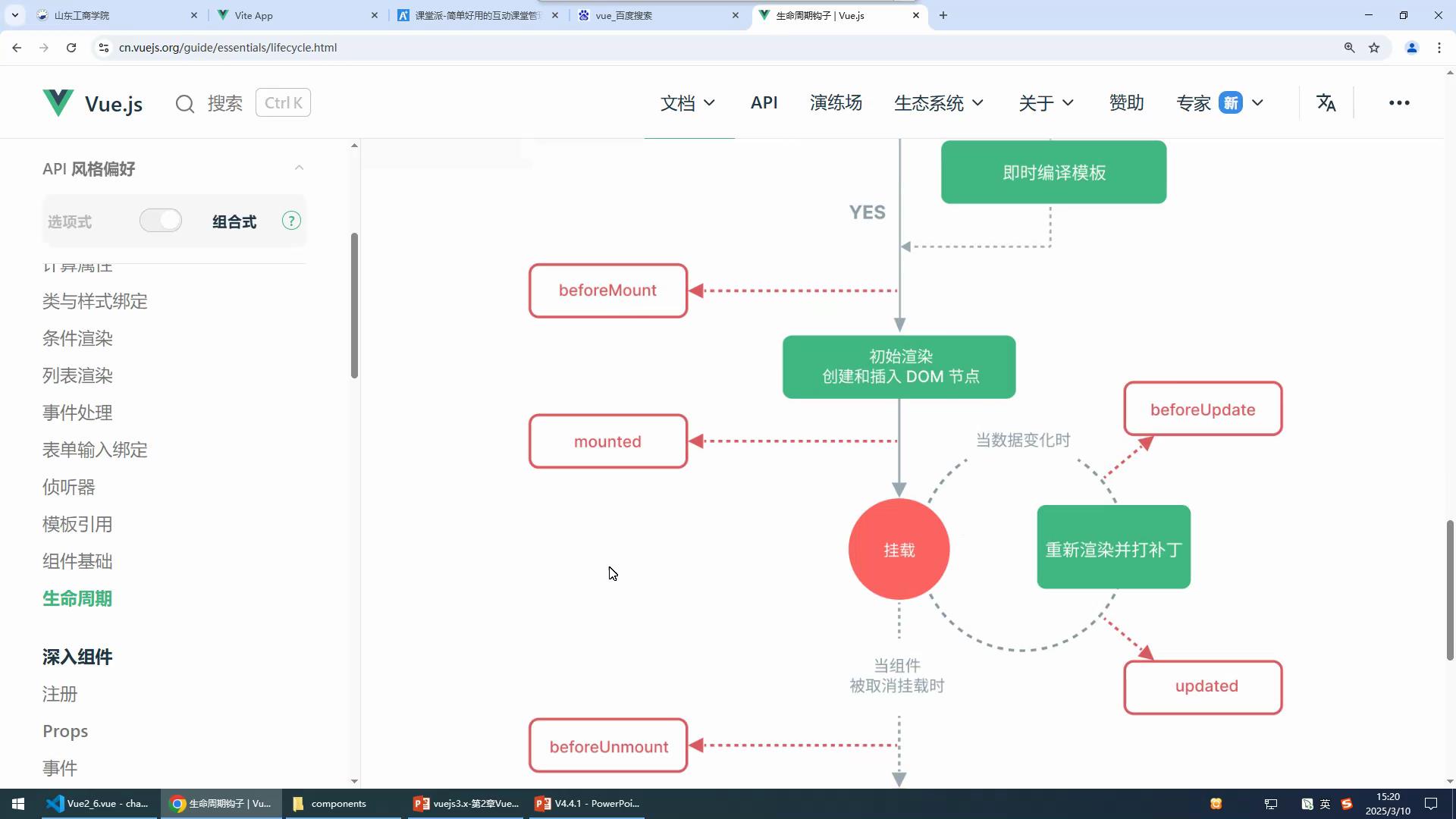Go to the Props sidebar link
The width and height of the screenshot is (1456, 819).
(x=65, y=731)
